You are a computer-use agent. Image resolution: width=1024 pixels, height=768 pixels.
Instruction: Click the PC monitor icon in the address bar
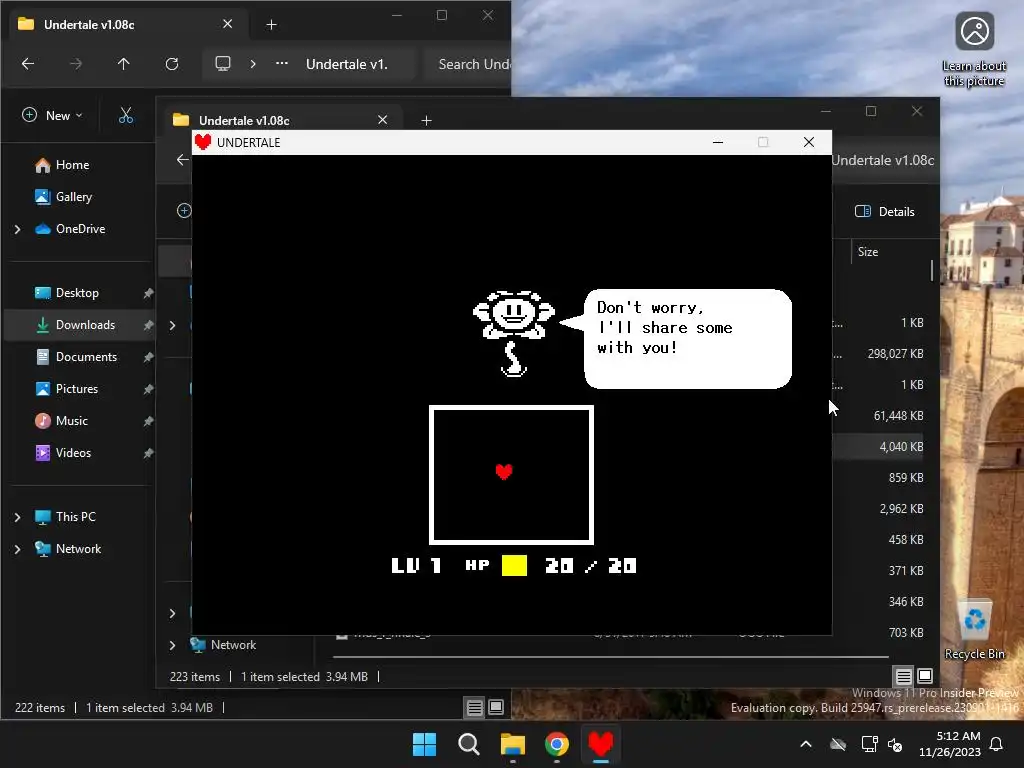(223, 63)
